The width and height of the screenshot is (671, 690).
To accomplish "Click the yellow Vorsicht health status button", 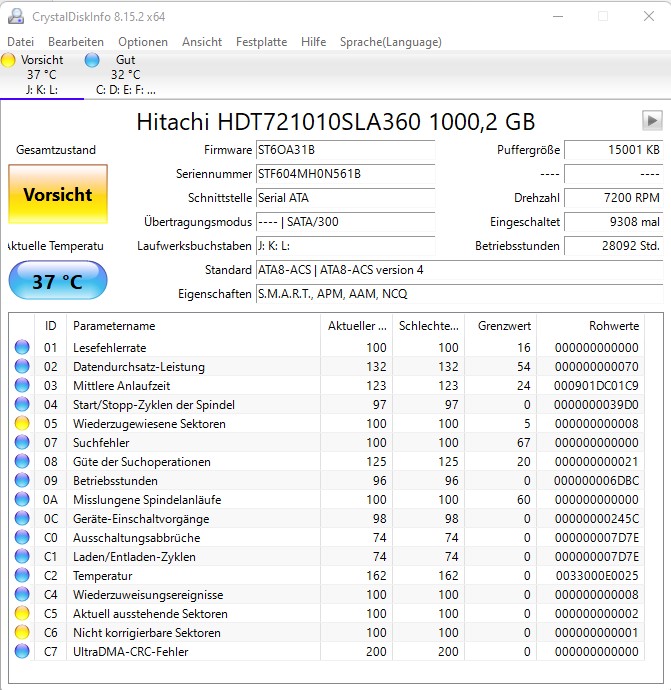I will point(58,194).
